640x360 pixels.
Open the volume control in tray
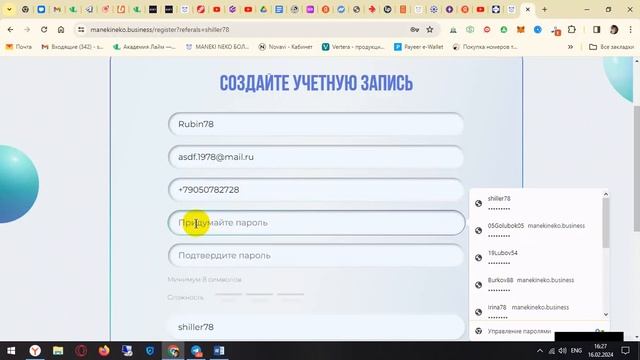pyautogui.click(x=562, y=351)
